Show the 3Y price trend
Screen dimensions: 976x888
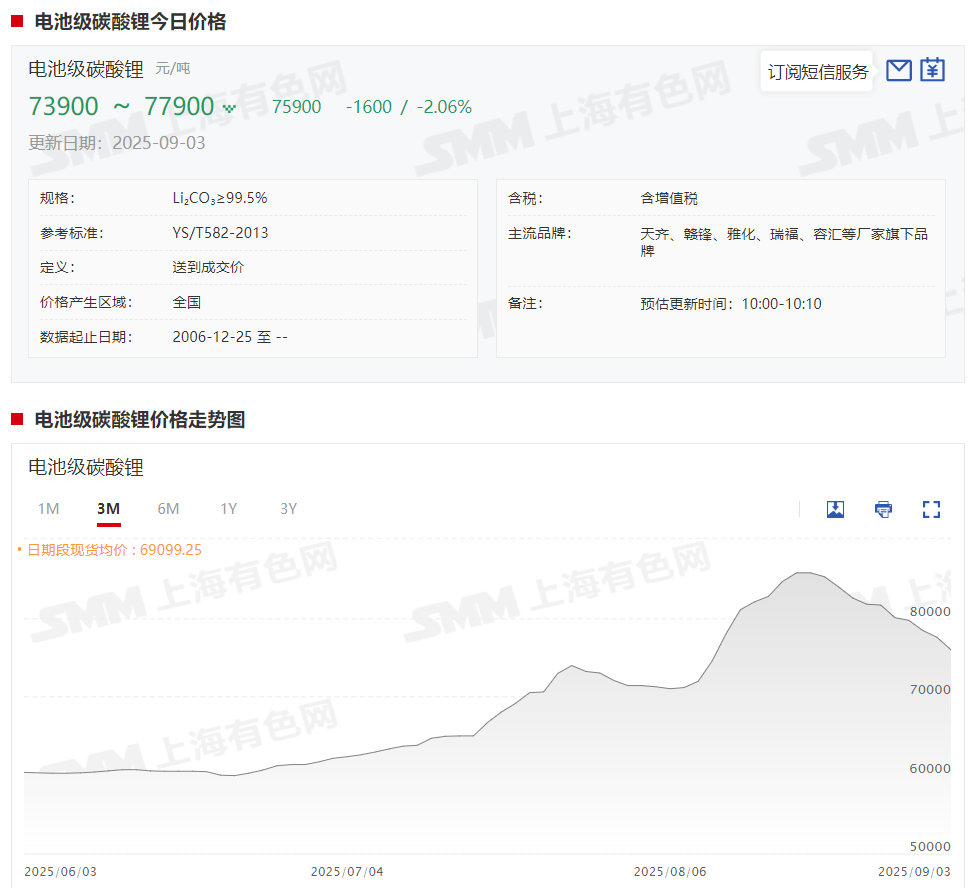tap(289, 509)
